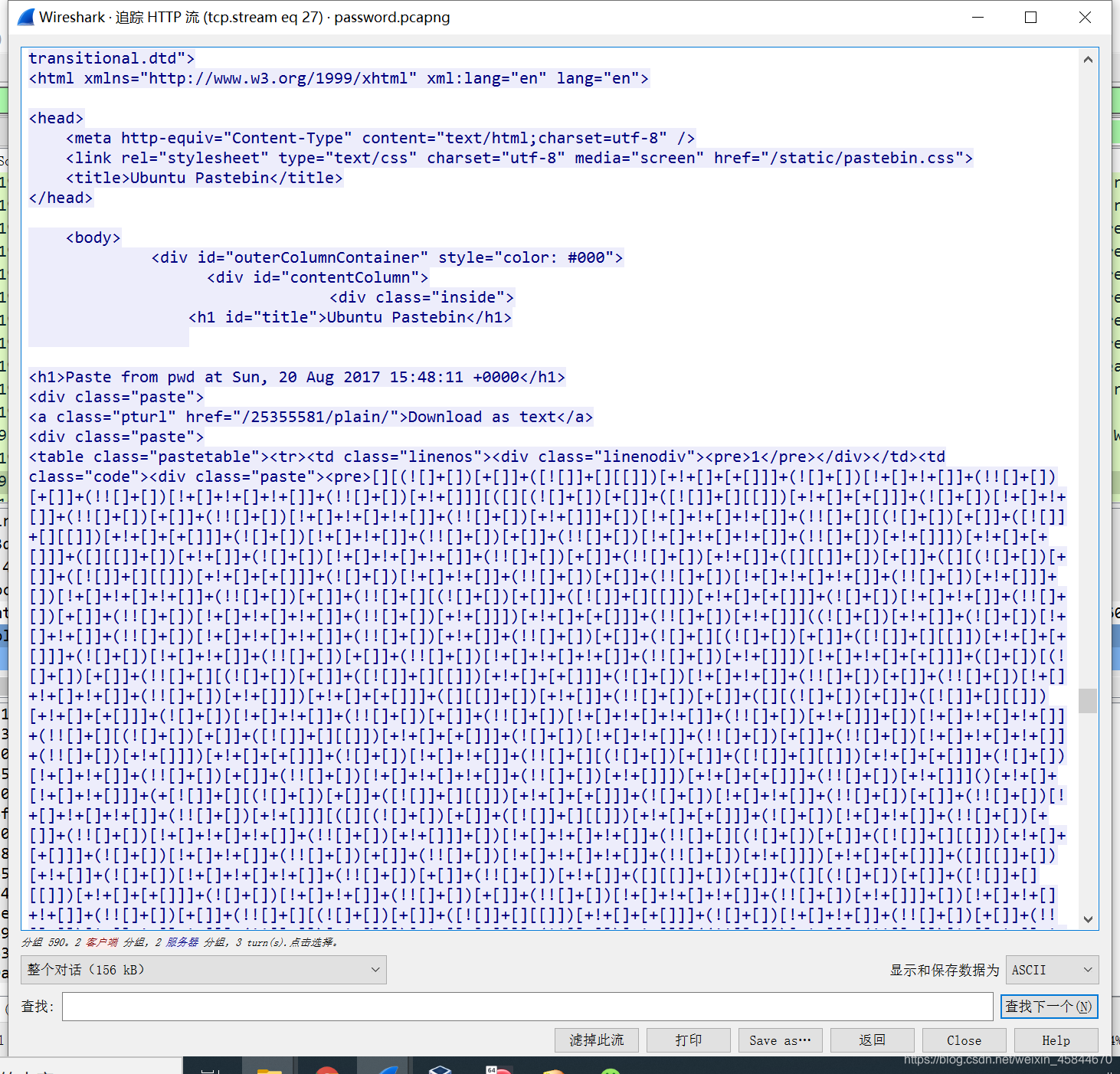Click the Wireshark fin icon in title bar
Viewport: 1120px width, 1074px height.
pyautogui.click(x=25, y=17)
